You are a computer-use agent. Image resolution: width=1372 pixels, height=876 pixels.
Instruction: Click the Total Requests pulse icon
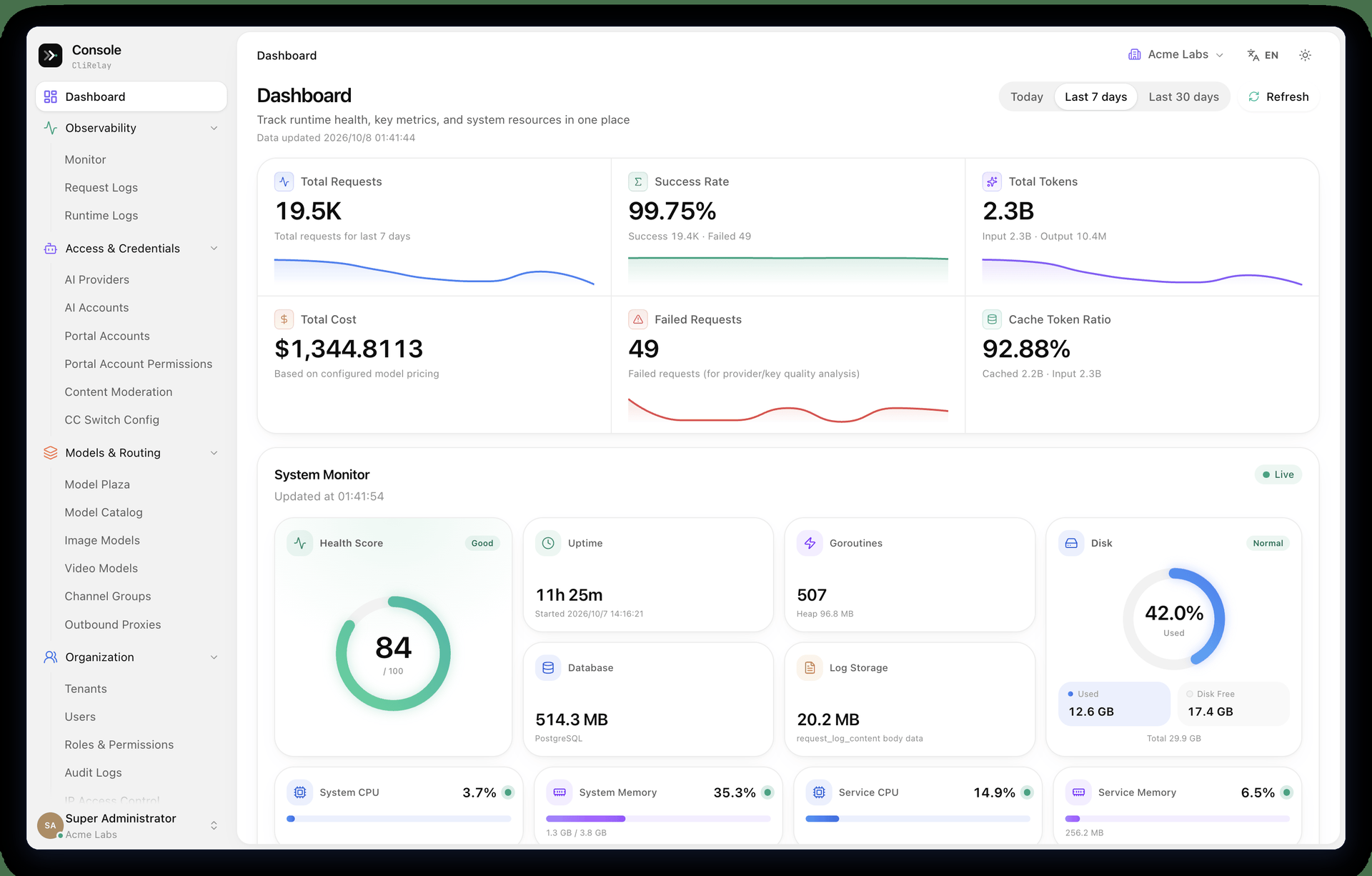pyautogui.click(x=284, y=181)
